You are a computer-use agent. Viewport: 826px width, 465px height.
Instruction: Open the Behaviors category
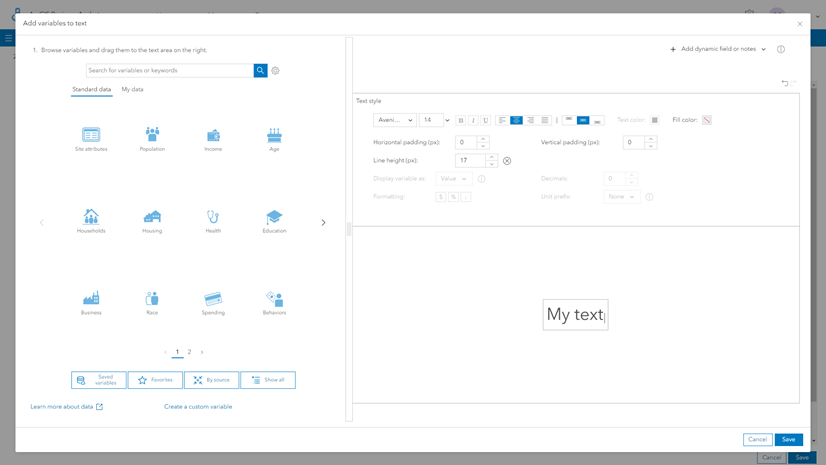(274, 303)
